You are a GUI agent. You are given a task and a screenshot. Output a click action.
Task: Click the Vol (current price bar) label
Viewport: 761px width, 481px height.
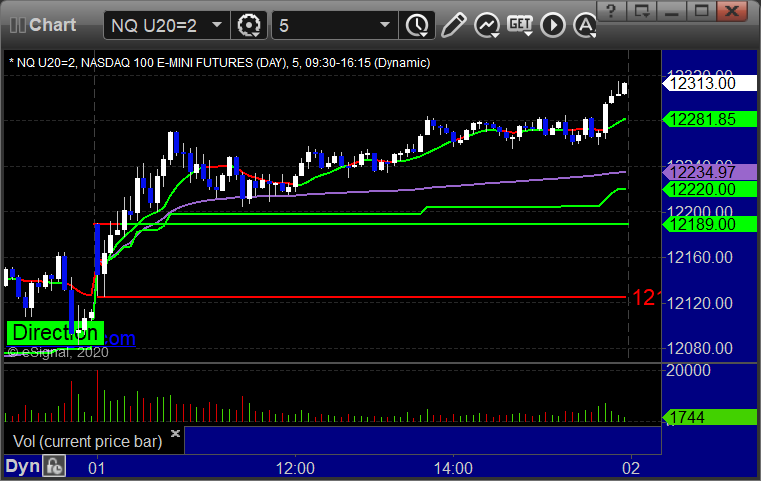pyautogui.click(x=87, y=442)
